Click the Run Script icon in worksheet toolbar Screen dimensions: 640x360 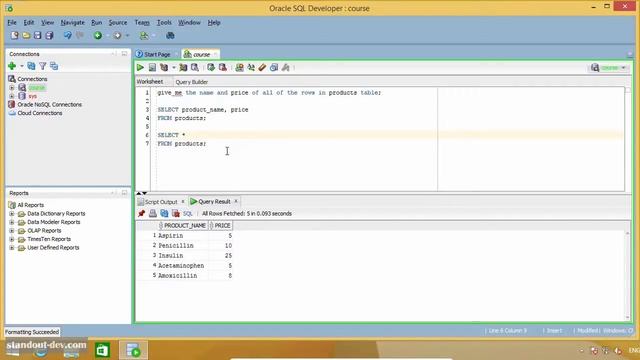point(152,67)
